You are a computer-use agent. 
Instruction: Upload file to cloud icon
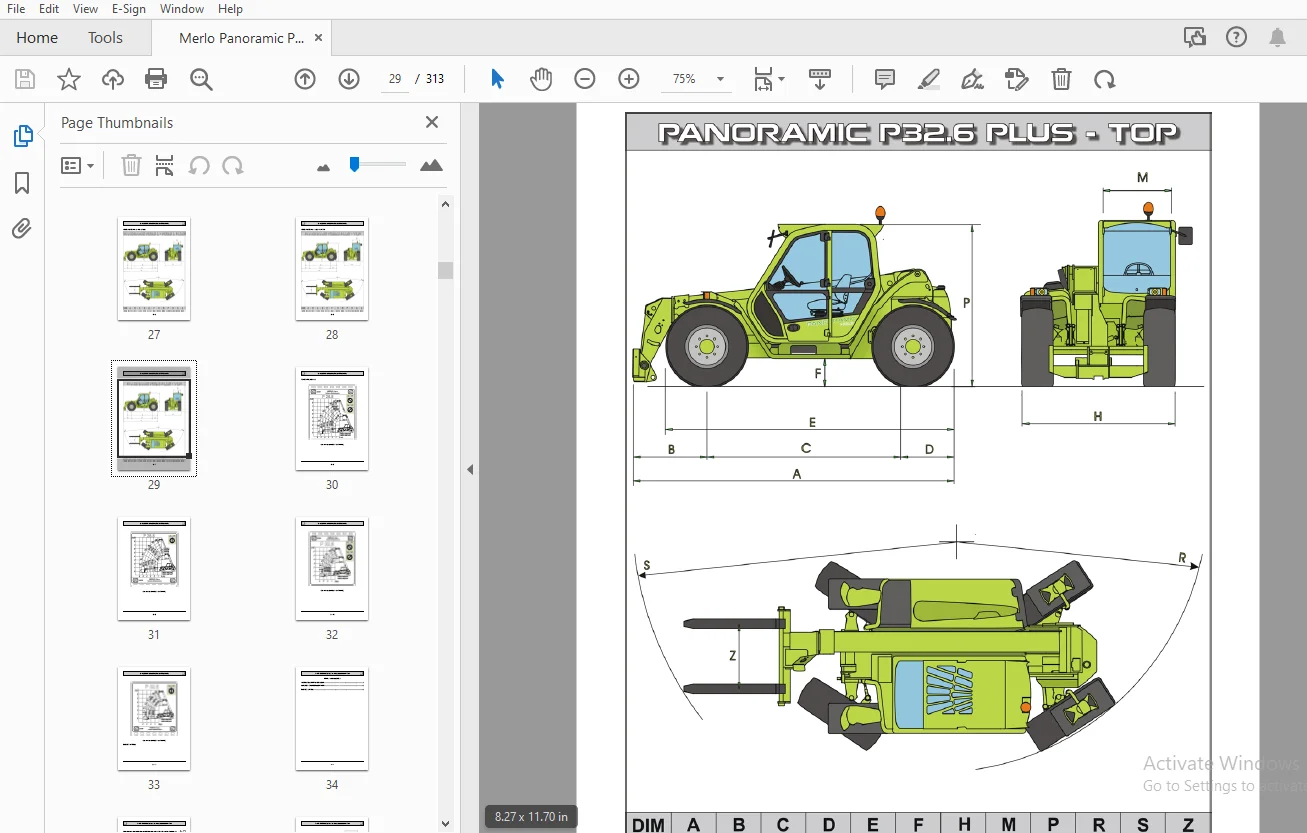[x=112, y=79]
